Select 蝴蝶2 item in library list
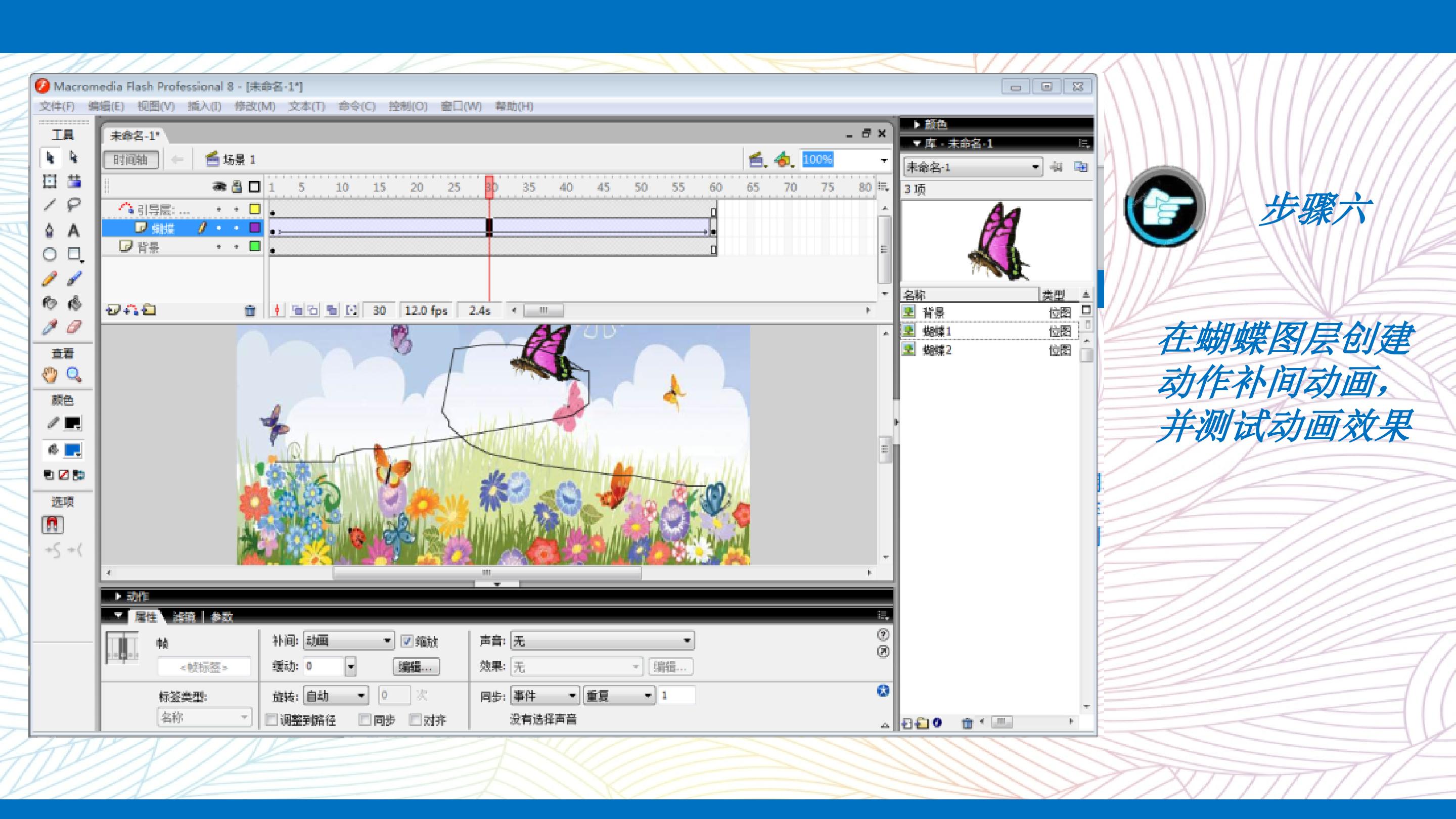Viewport: 1456px width, 819px height. click(937, 350)
